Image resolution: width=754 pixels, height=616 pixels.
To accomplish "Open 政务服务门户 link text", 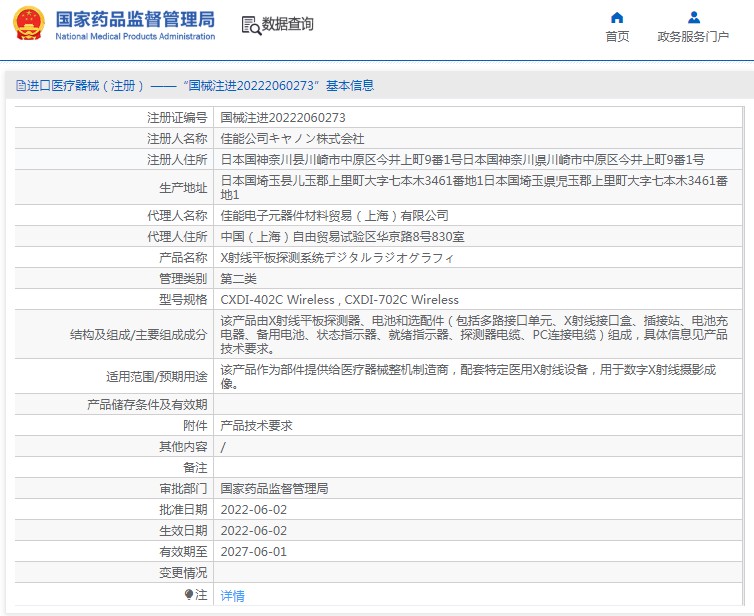I will (x=693, y=37).
